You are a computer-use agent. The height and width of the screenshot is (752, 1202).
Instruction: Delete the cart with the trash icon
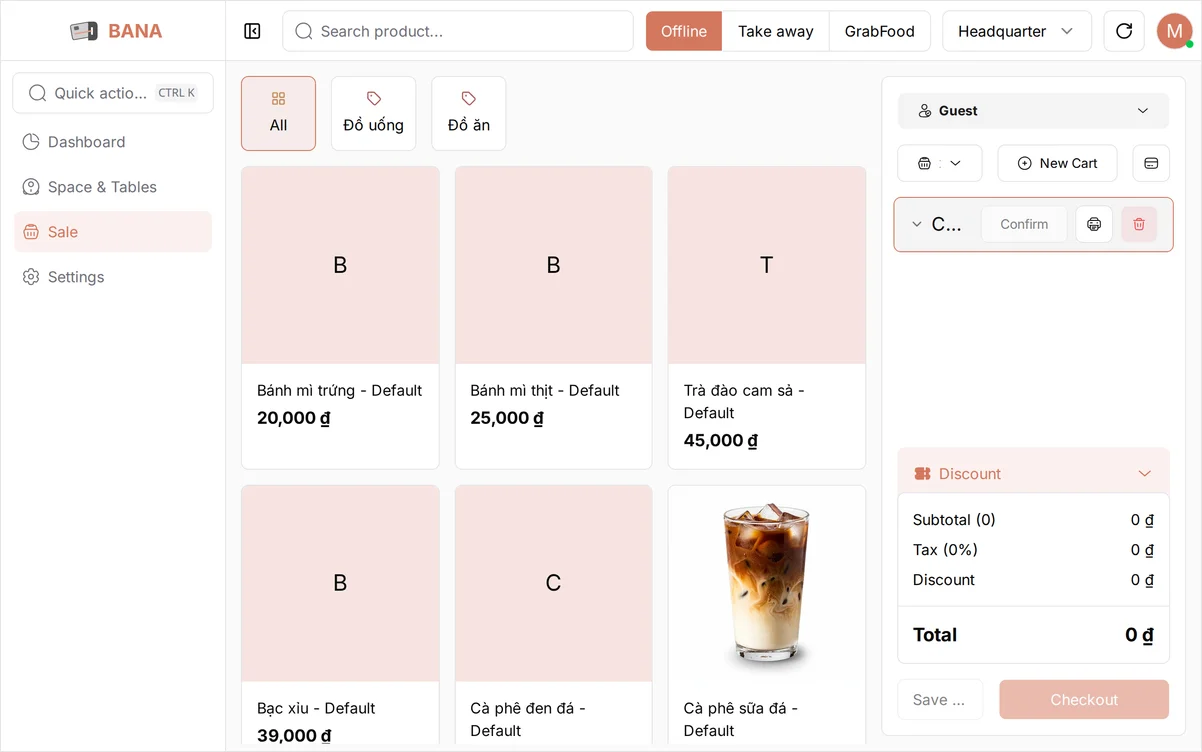tap(1139, 224)
